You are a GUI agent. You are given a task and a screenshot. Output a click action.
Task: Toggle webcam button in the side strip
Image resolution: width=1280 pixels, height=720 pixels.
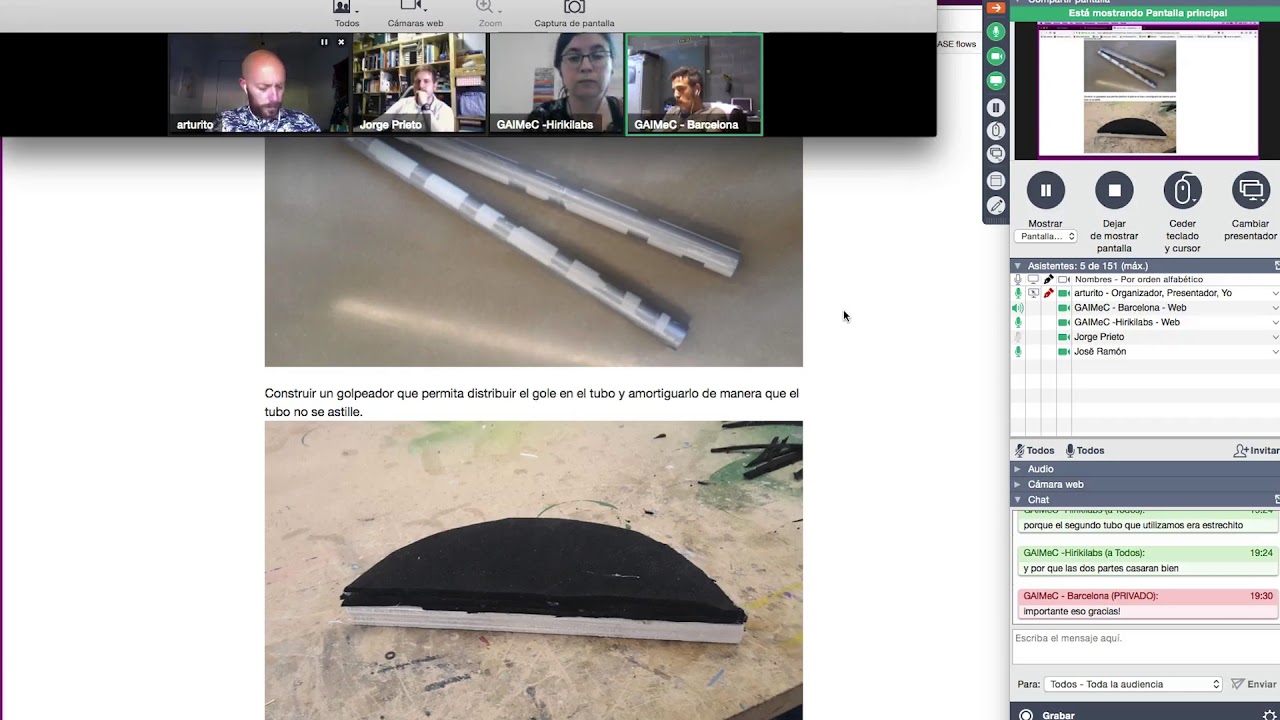click(995, 56)
